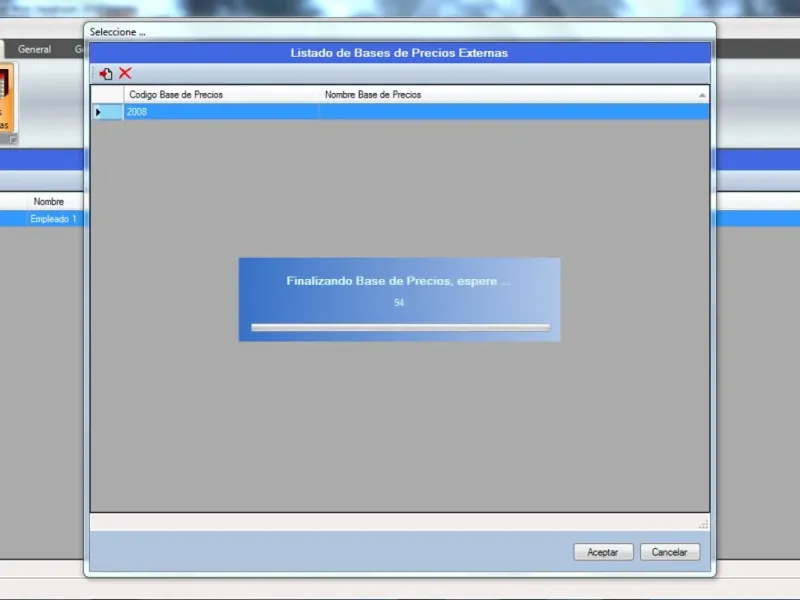Click the progress value 94 text
The height and width of the screenshot is (600, 800).
click(x=399, y=303)
